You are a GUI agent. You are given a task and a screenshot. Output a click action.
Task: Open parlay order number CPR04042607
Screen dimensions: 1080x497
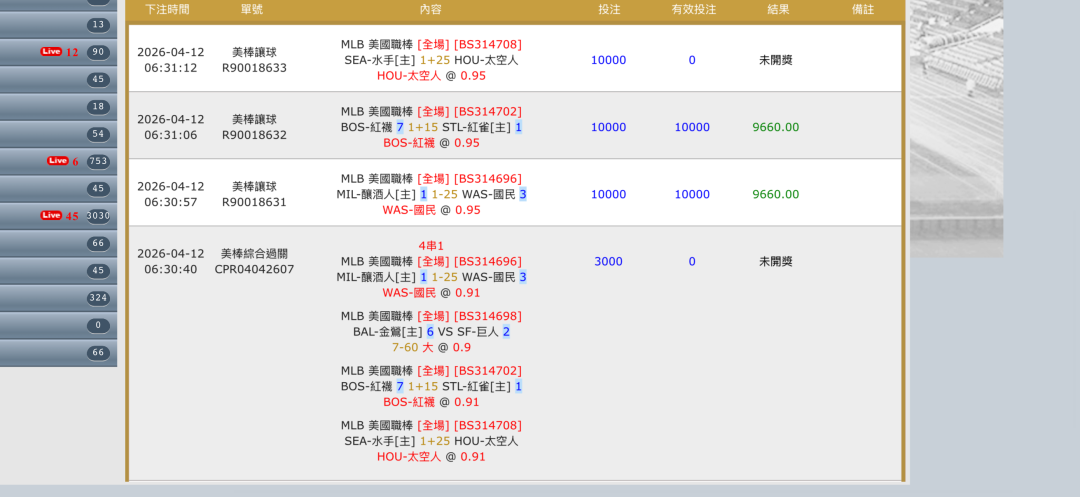coord(254,269)
